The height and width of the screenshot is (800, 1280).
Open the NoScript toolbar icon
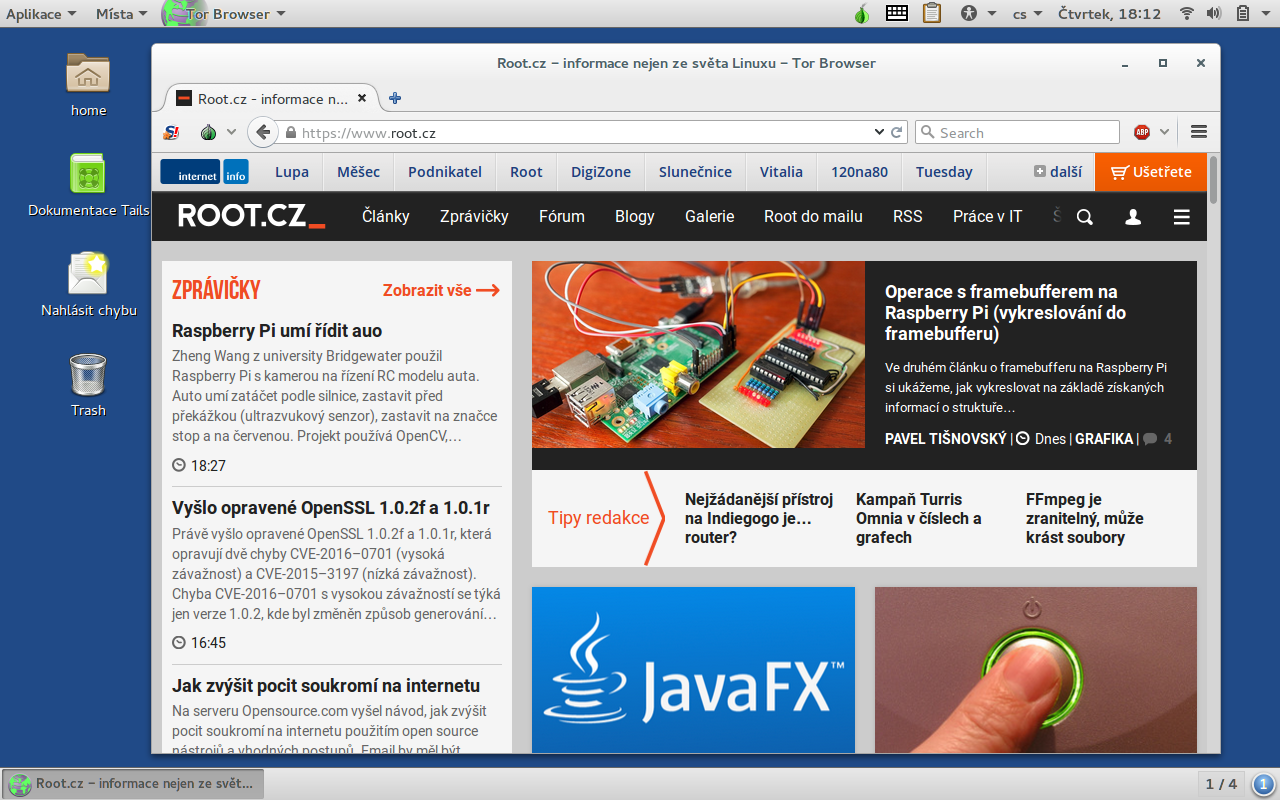pyautogui.click(x=172, y=132)
